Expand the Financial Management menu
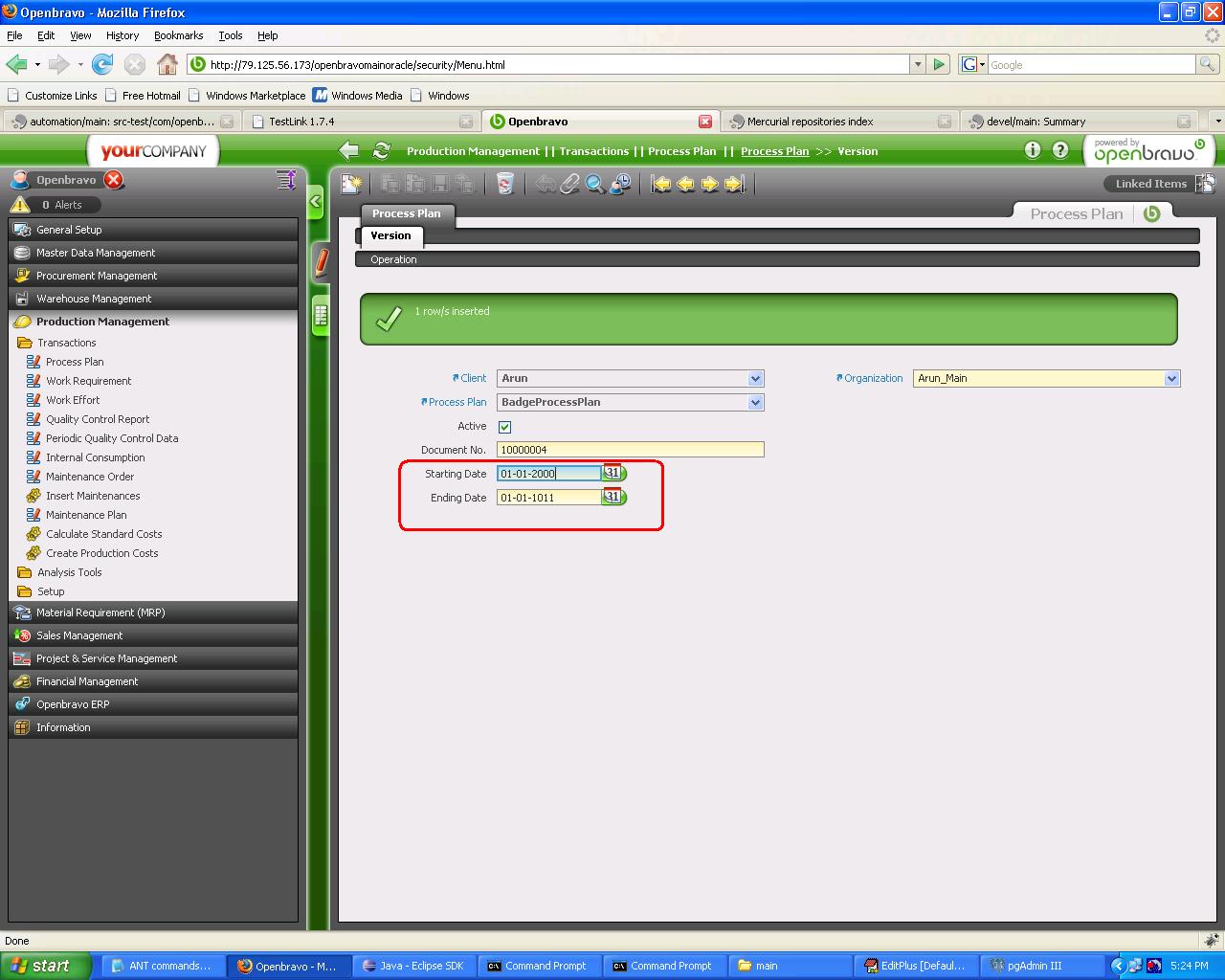 [x=153, y=681]
